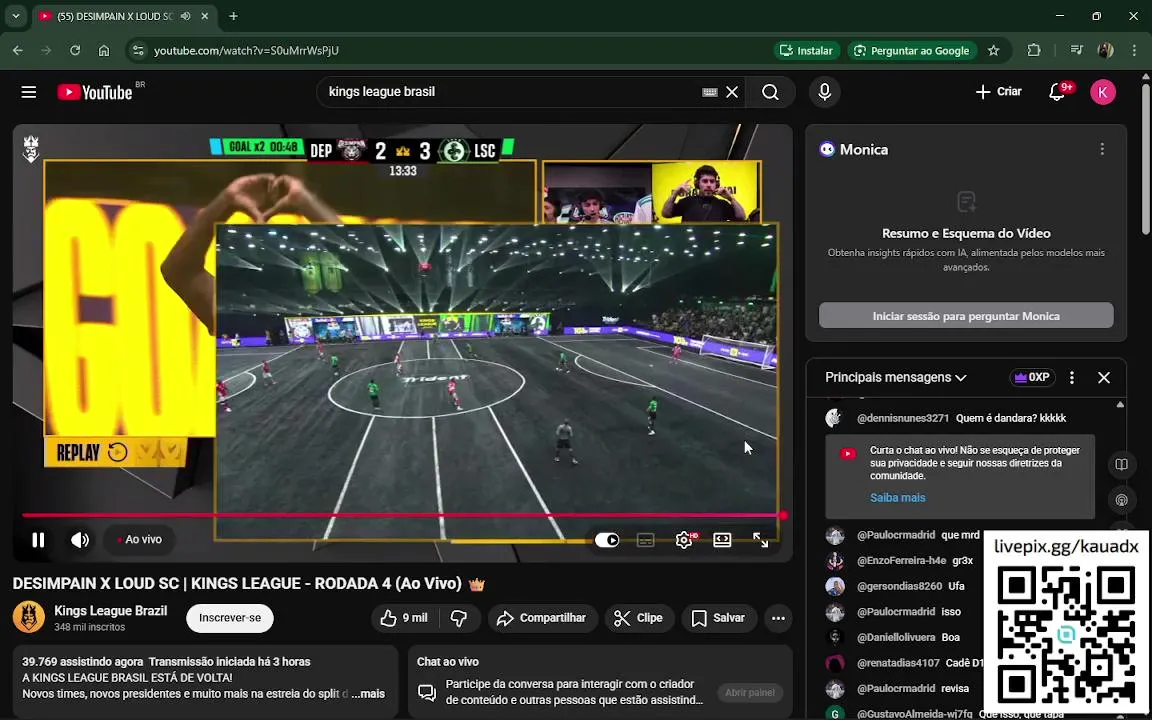Save the video with Salvar
The height and width of the screenshot is (720, 1152).
tap(719, 618)
